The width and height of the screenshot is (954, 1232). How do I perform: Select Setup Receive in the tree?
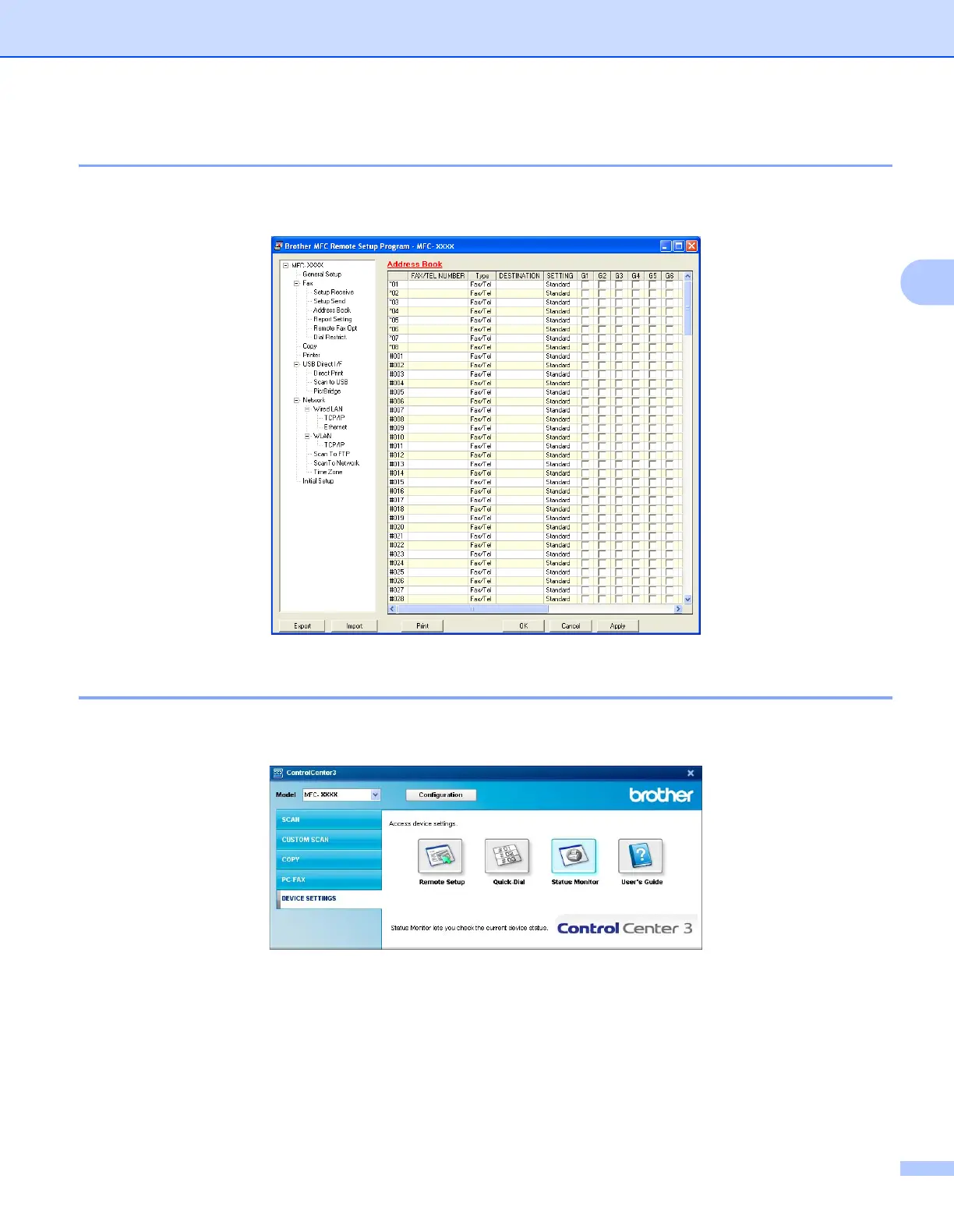[x=334, y=292]
